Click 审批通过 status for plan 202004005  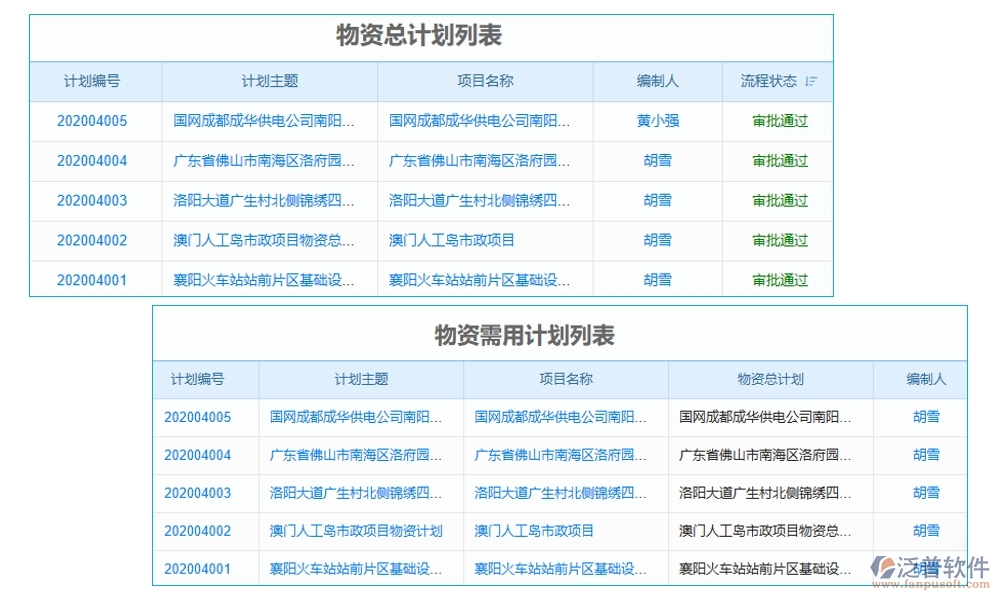pos(779,121)
